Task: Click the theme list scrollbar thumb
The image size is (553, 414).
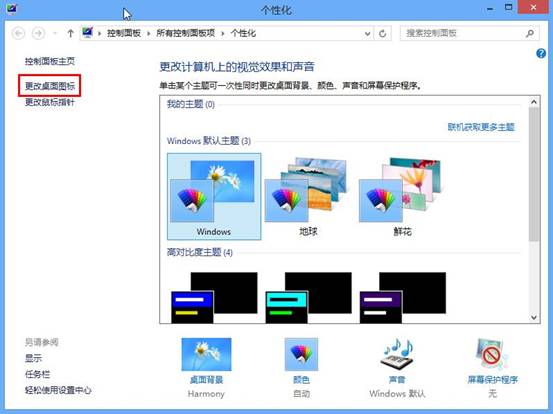Action: point(534,174)
